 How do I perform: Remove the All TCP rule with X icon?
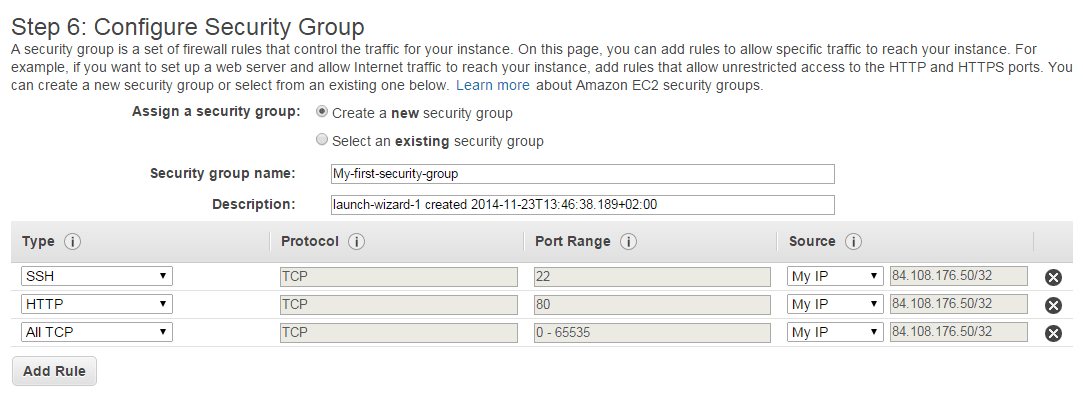pos(1053,333)
